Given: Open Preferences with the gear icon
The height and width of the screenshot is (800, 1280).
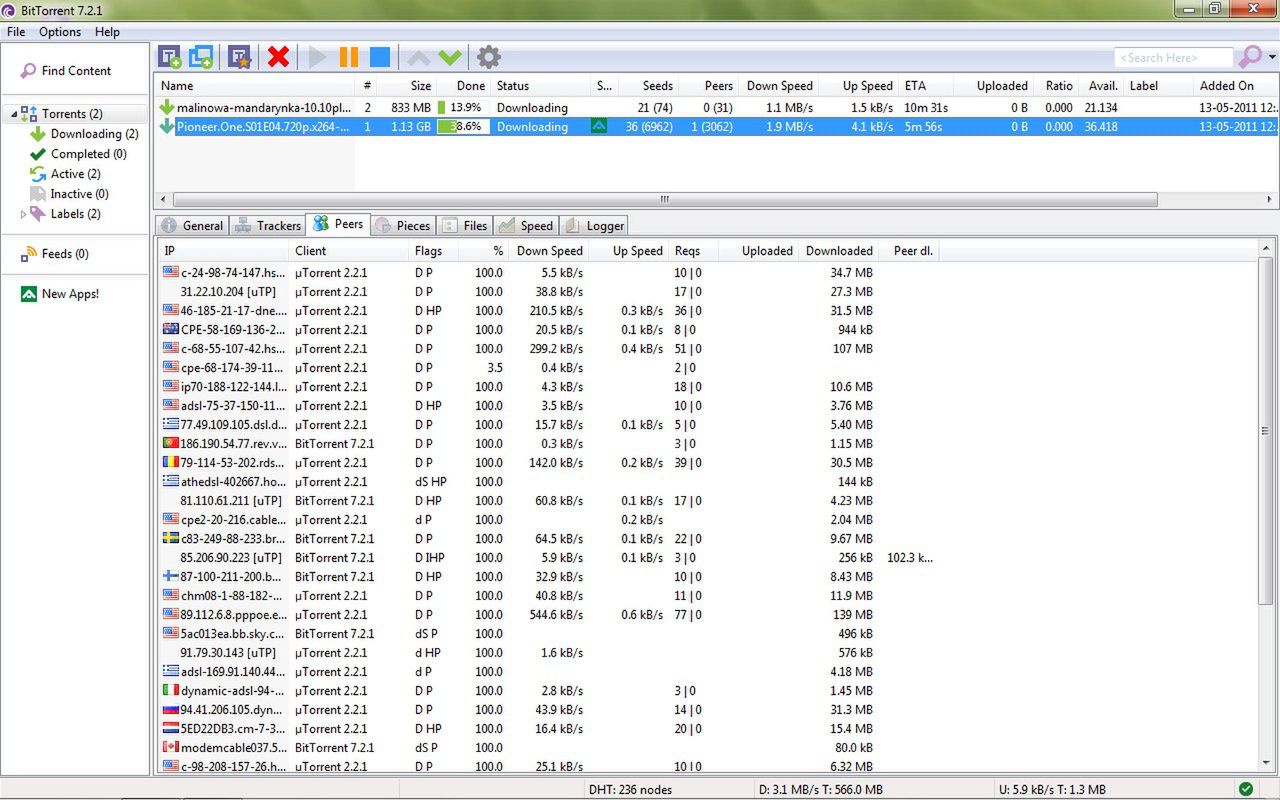Looking at the screenshot, I should (x=488, y=57).
